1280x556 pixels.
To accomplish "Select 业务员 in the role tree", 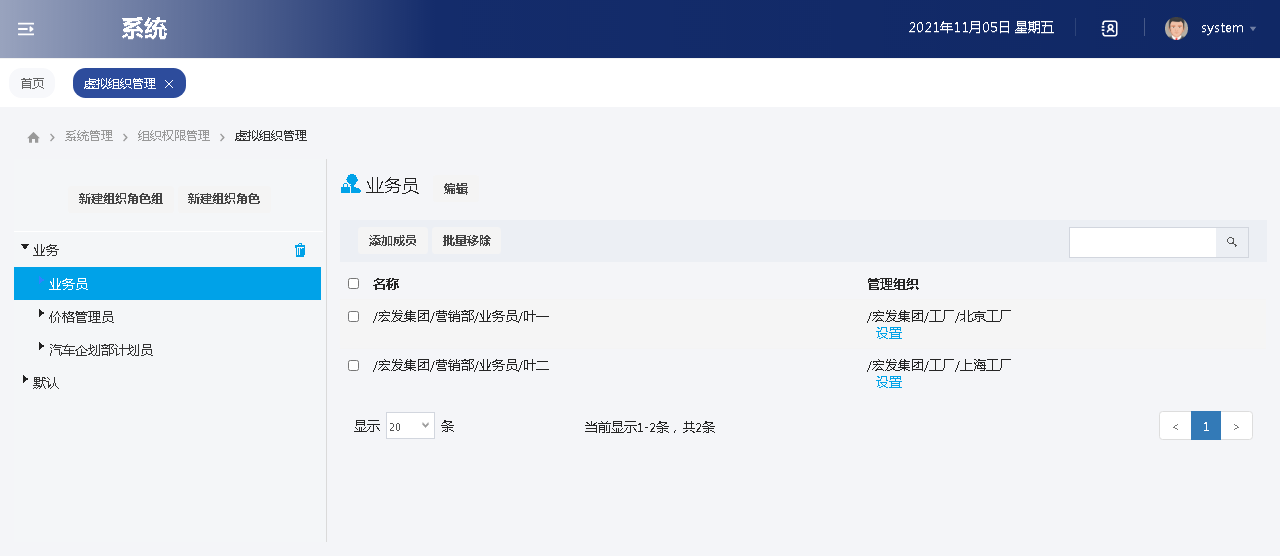I will click(68, 284).
